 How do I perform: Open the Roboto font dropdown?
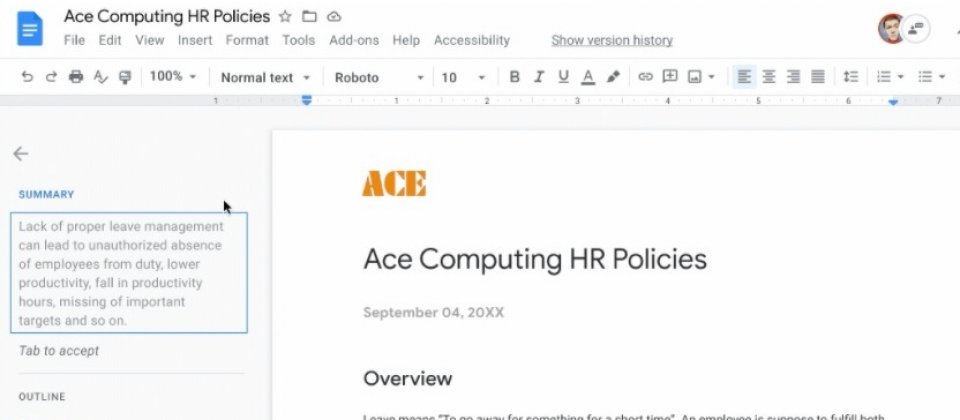tap(379, 78)
